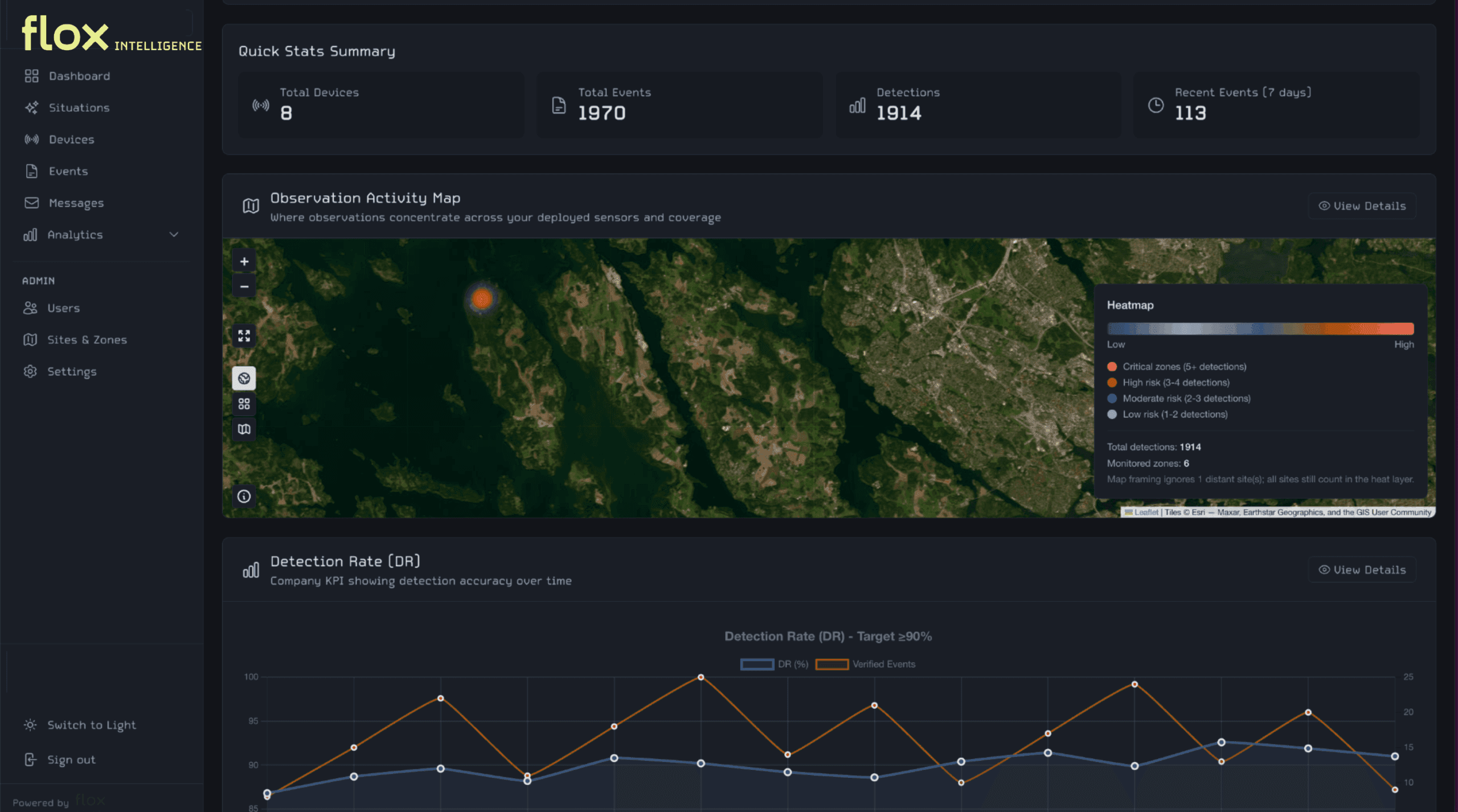Click the Total Devices broadcast icon

coord(261,105)
